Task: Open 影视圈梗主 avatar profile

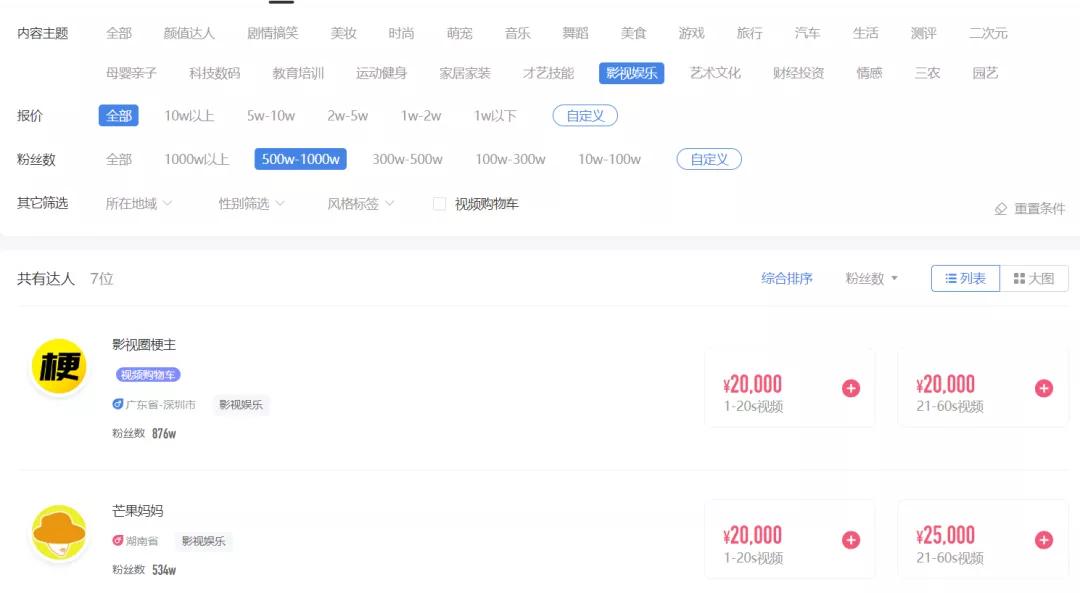Action: [x=59, y=366]
